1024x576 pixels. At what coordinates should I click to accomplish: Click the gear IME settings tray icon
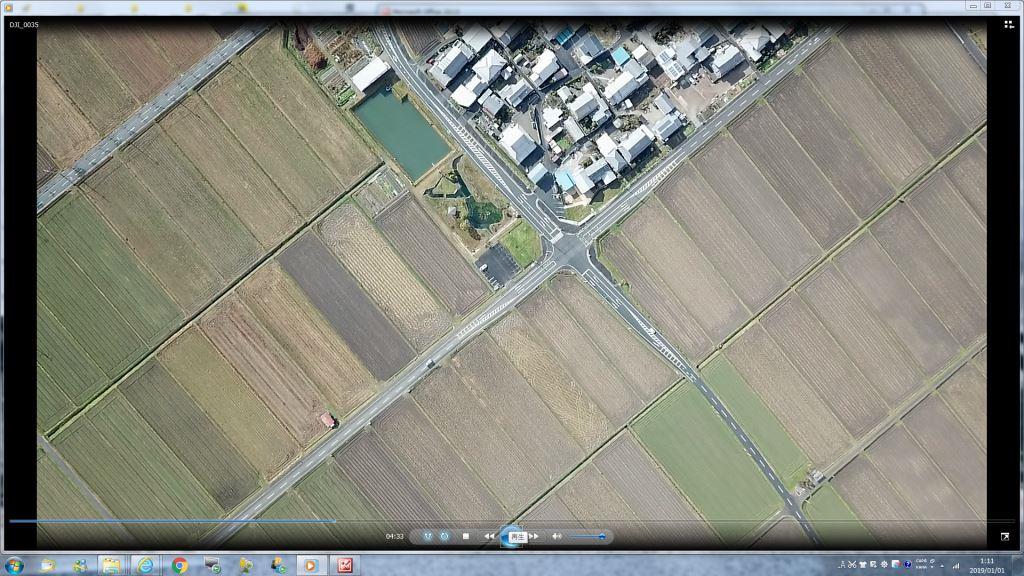pos(884,565)
